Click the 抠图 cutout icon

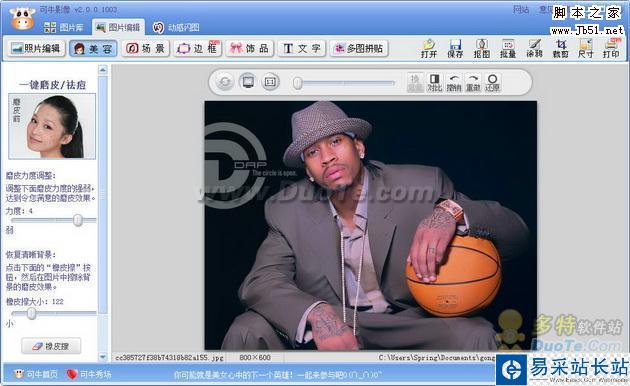pos(481,48)
